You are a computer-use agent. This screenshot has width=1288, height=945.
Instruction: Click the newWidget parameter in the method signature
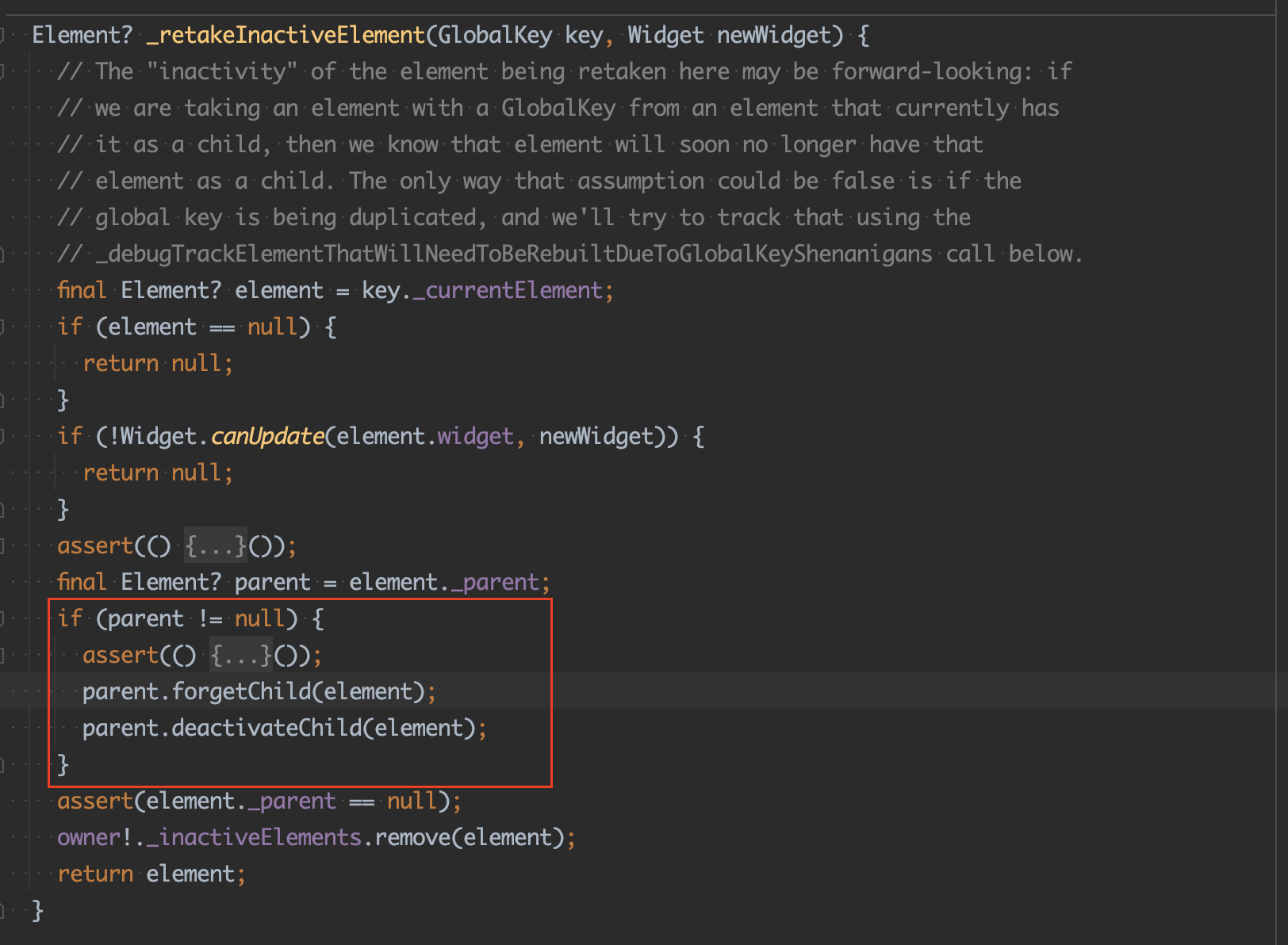click(774, 35)
